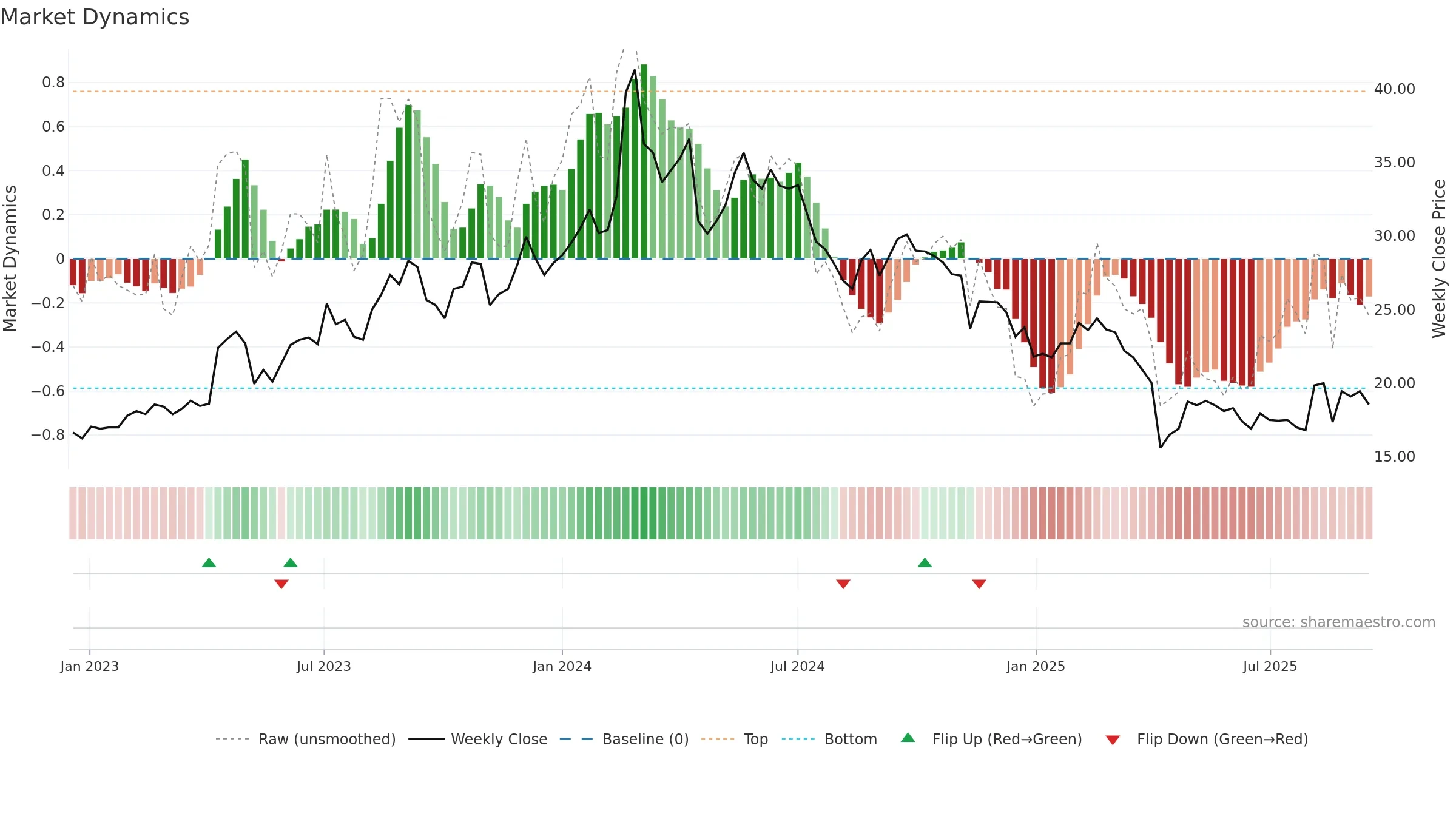Screen dimensions: 1456x819
Task: Click the deepest red bar near Jan 2025
Action: [1052, 326]
